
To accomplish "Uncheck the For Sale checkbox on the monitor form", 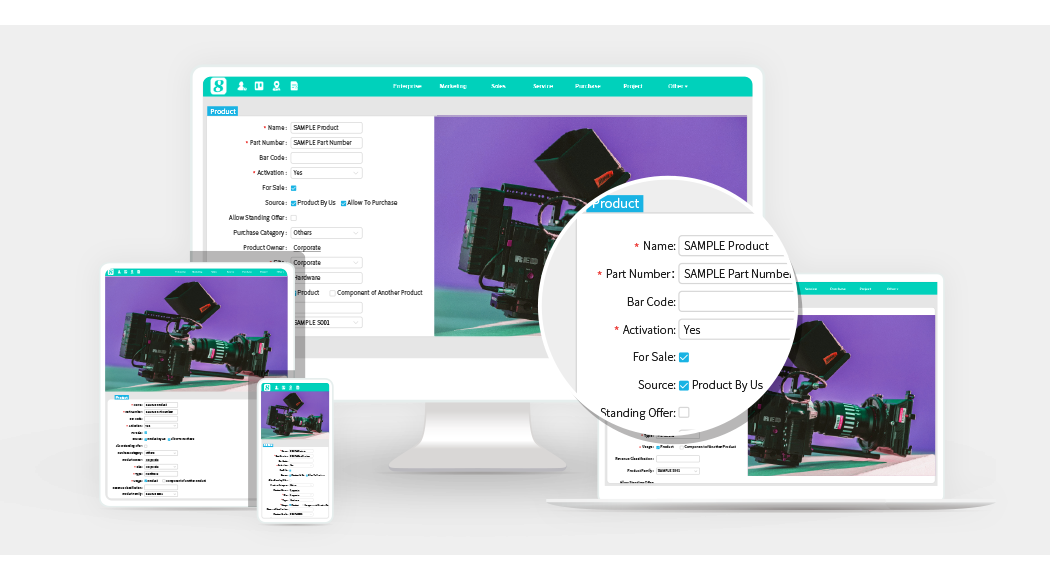I will pyautogui.click(x=293, y=188).
